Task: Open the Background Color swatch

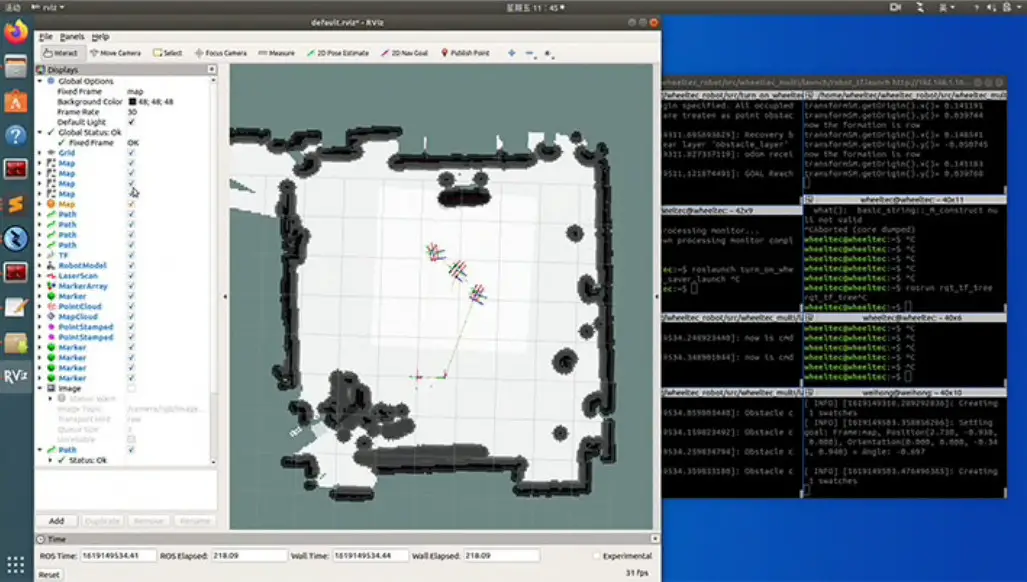Action: tap(131, 101)
